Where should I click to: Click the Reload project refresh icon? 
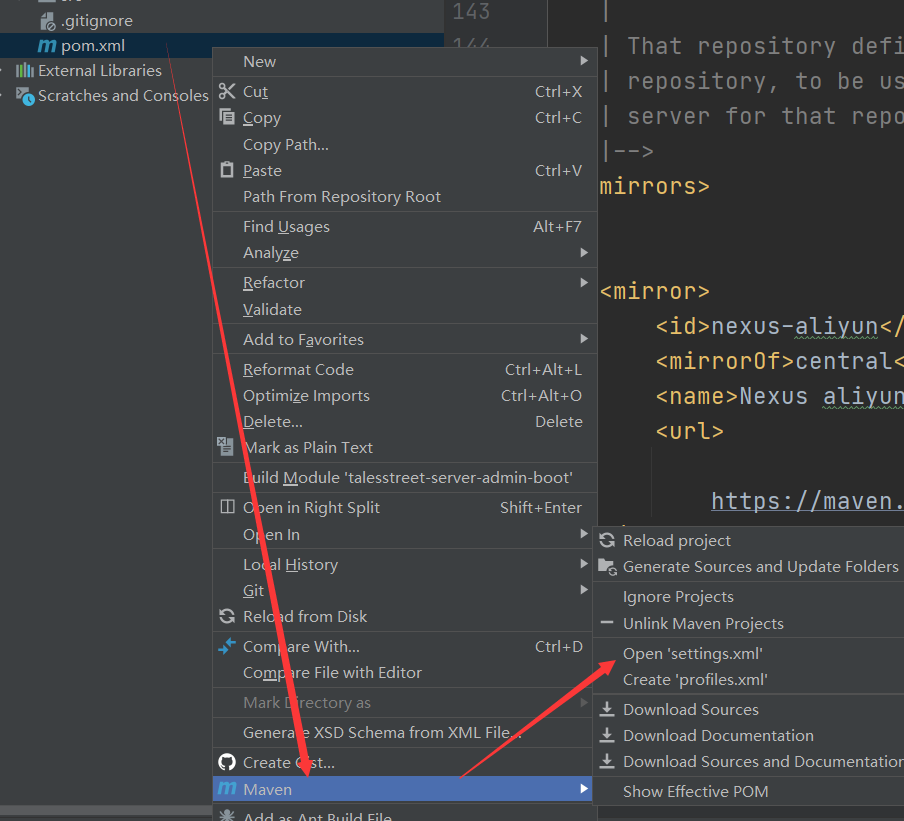[x=607, y=540]
